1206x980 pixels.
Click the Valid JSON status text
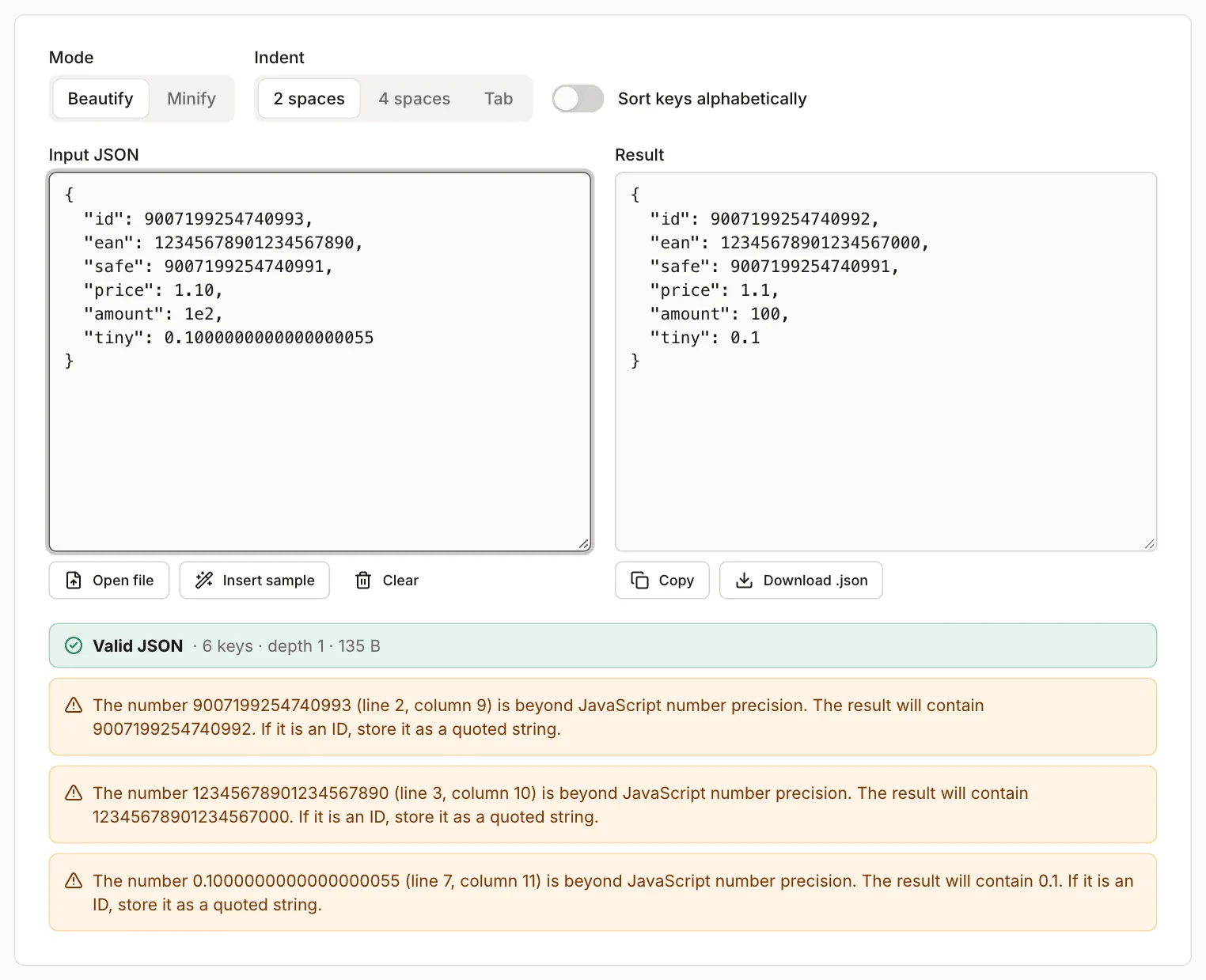pos(138,646)
